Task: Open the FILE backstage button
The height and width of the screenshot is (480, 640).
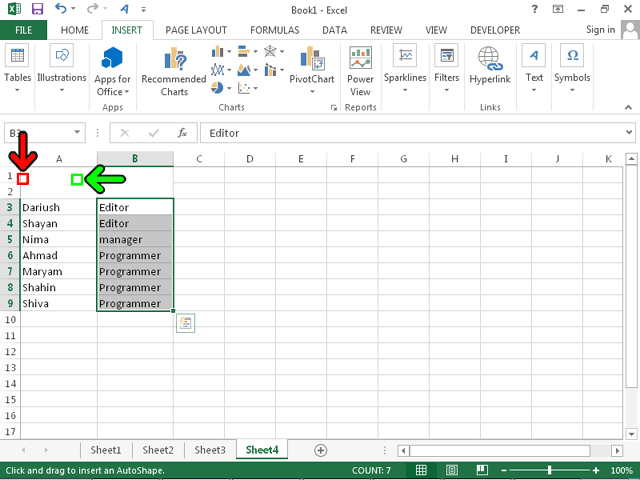Action: (x=23, y=30)
